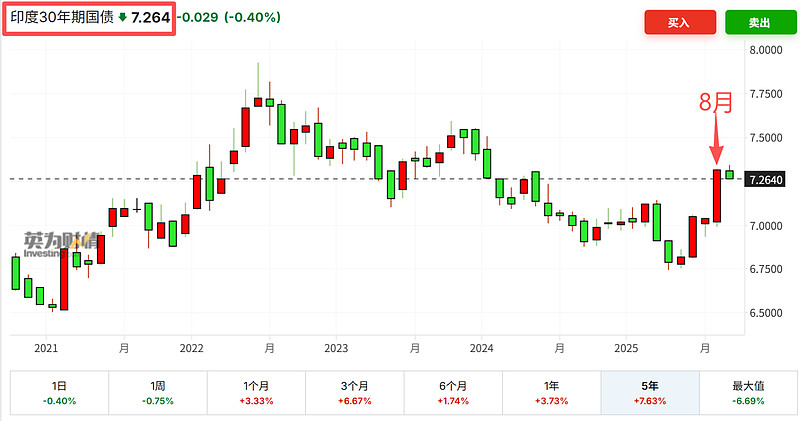
Task: Select the 6个月 time range tab
Action: point(453,392)
